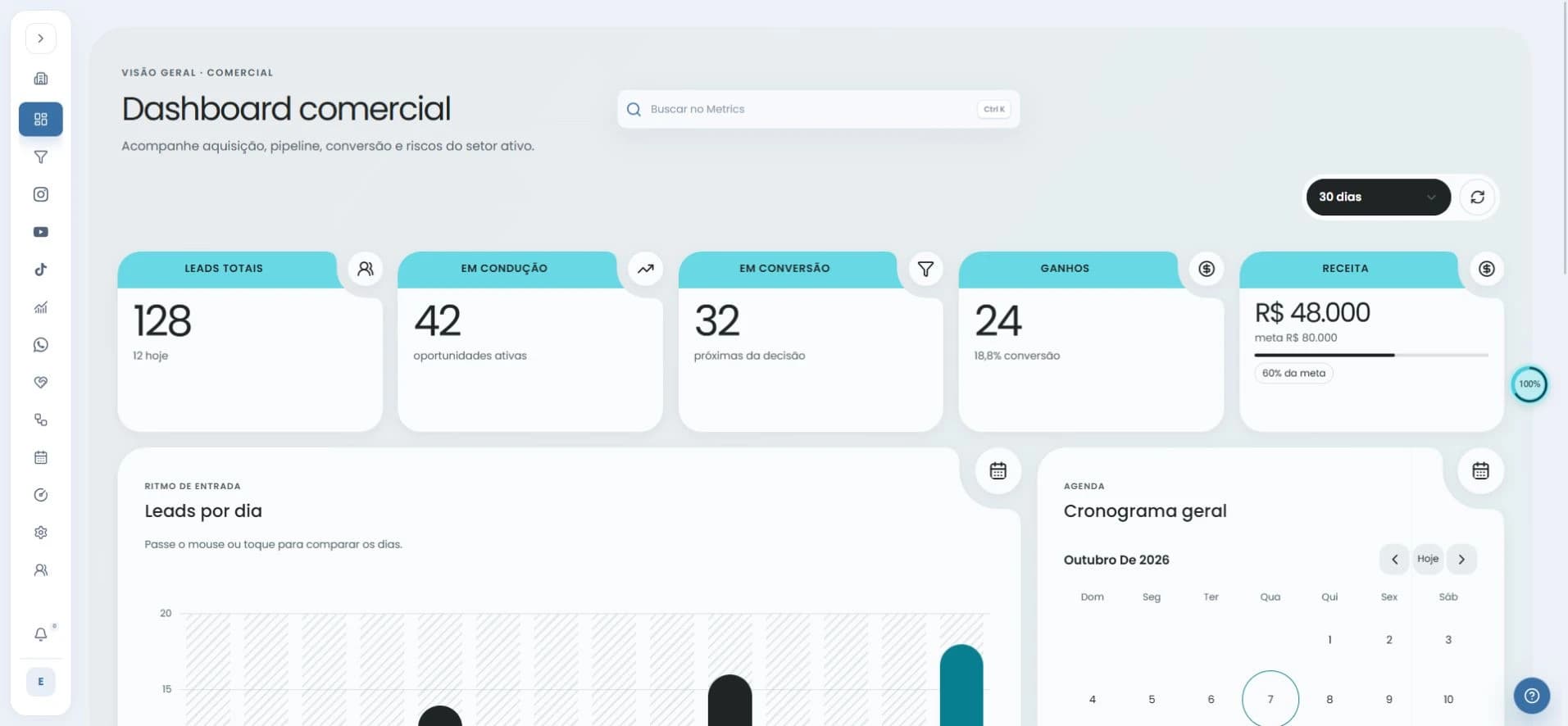
Task: Select day 4 in the calendar
Action: click(1093, 699)
